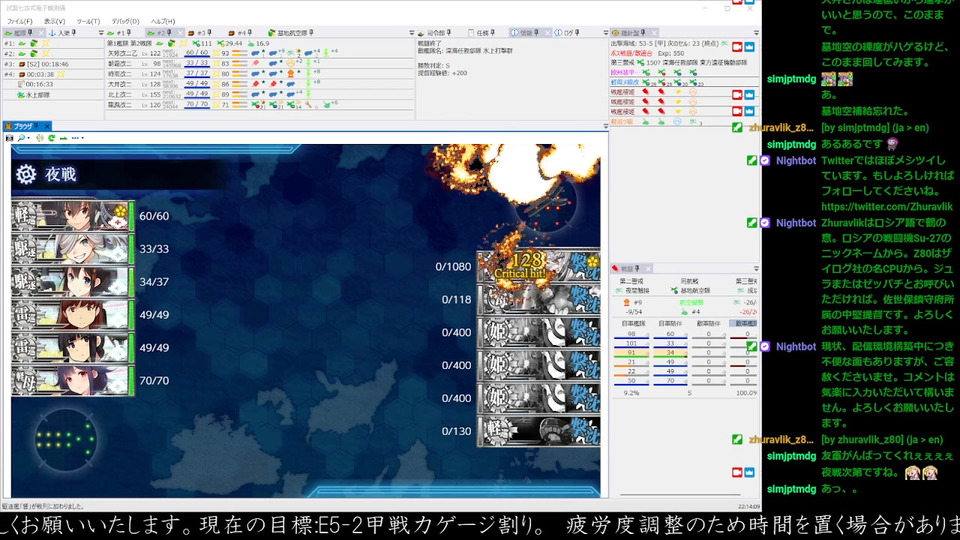Close the ブラウザ tab
The image size is (960, 540).
47,126
